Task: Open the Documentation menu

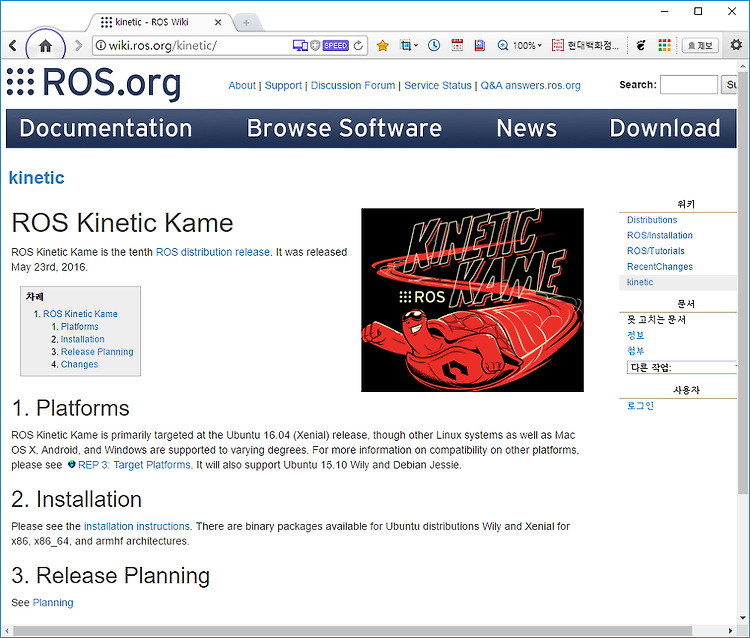Action: coord(106,128)
